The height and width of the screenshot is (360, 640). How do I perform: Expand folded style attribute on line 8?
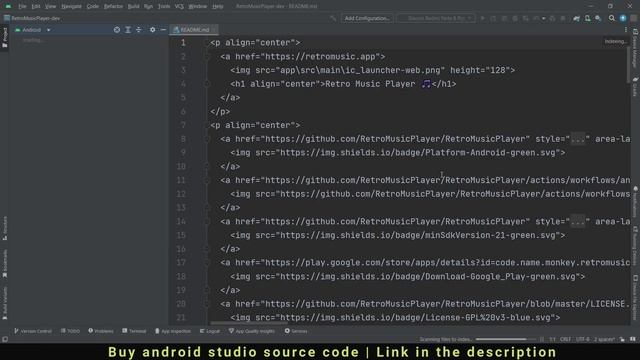pyautogui.click(x=578, y=139)
